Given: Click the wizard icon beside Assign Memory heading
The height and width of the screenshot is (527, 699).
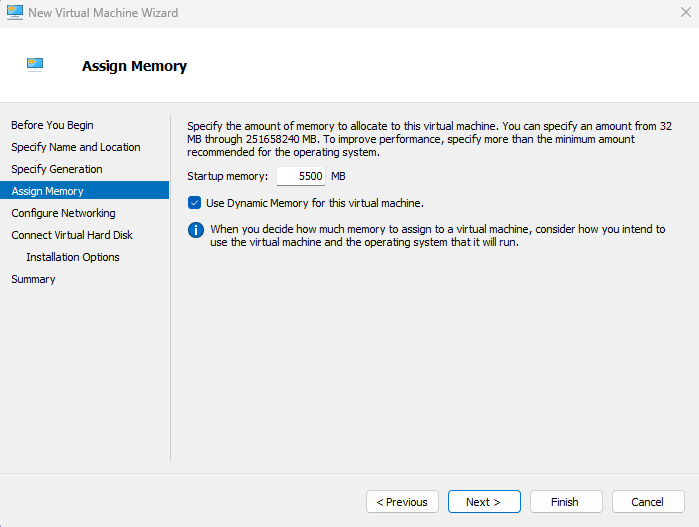Looking at the screenshot, I should click(x=36, y=66).
